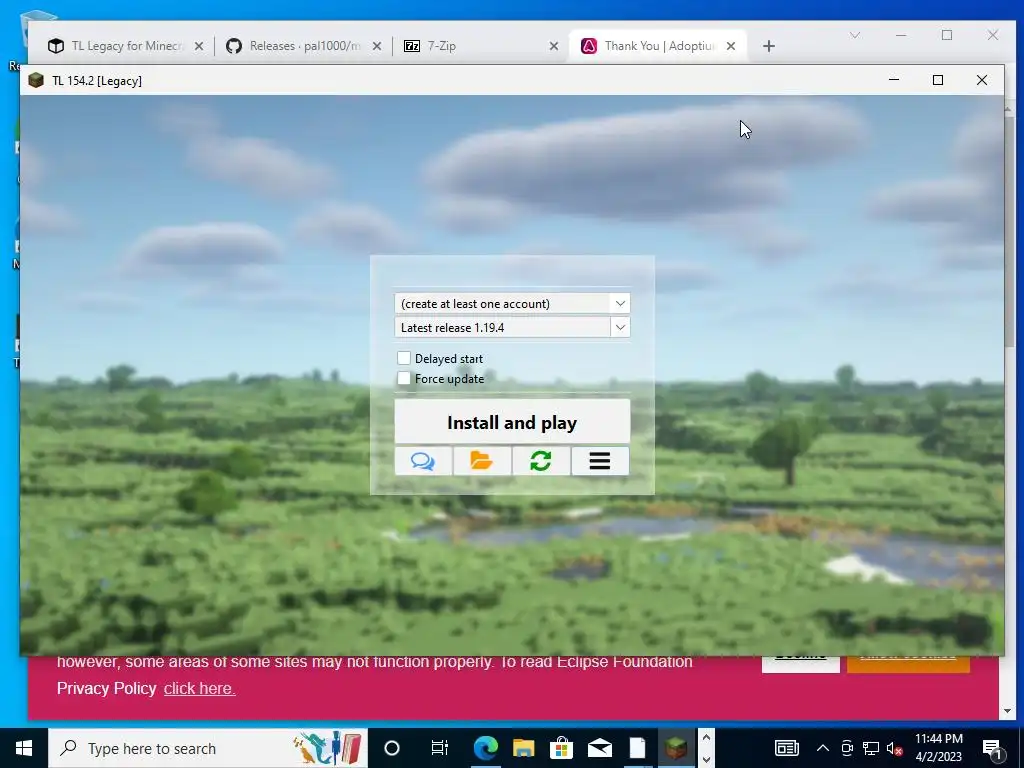This screenshot has width=1024, height=768.
Task: Open the game folder icon button
Action: (482, 461)
